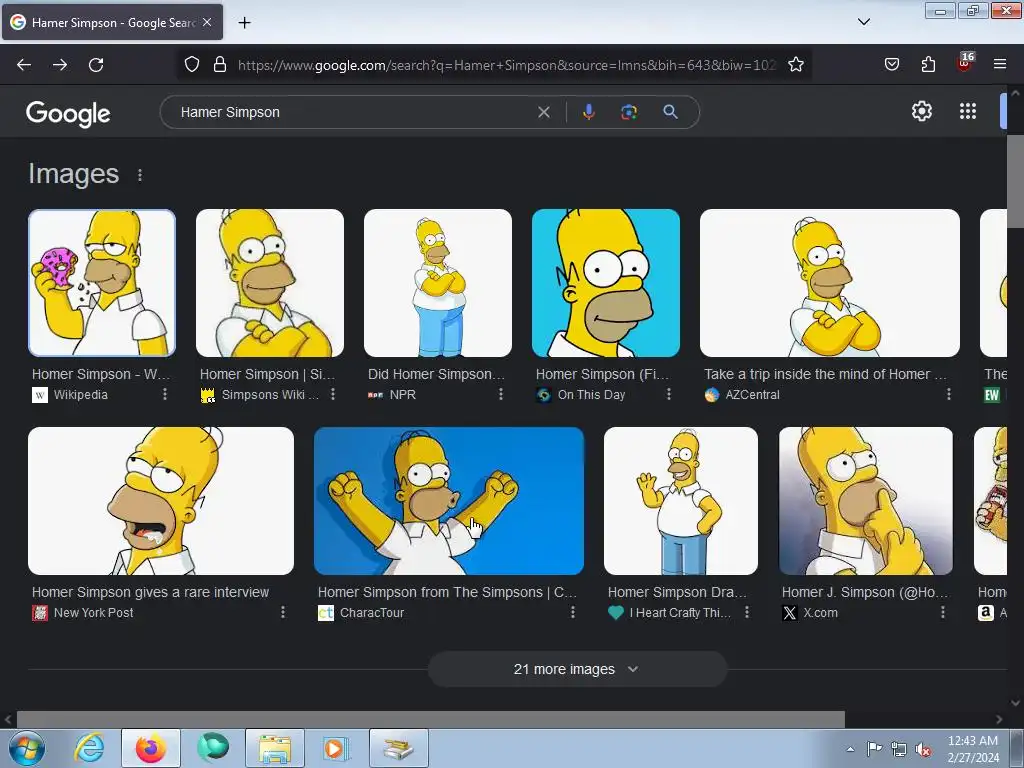The image size is (1024, 768).
Task: Open the Google apps grid icon
Action: click(x=968, y=112)
